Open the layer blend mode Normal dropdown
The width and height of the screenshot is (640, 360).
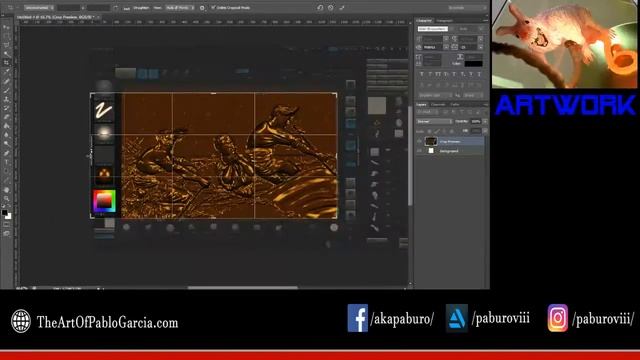point(434,122)
